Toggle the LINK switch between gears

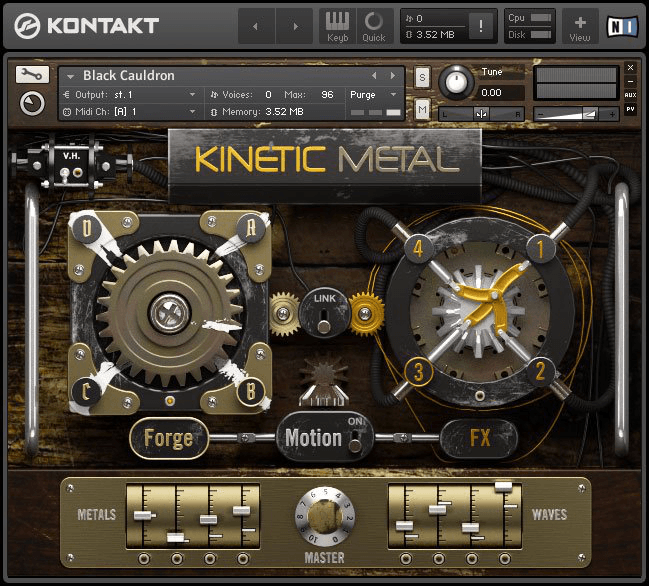tap(323, 316)
